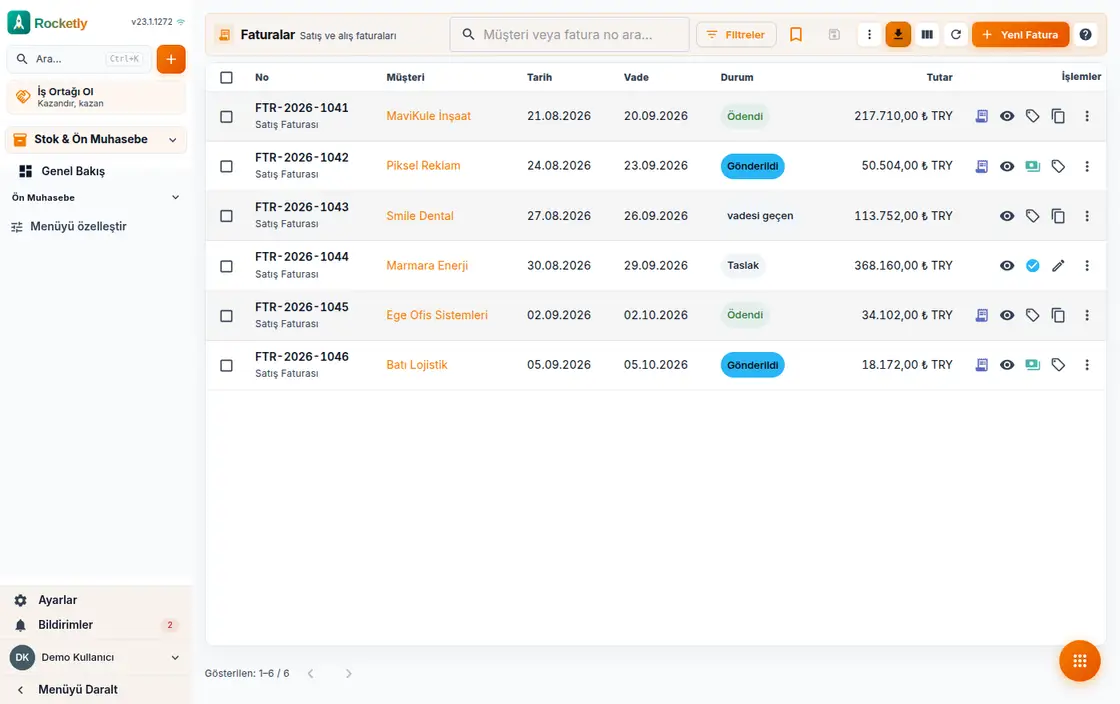View invoice FTR-2026-1046 with the eye icon
1120x704 pixels.
[1006, 365]
